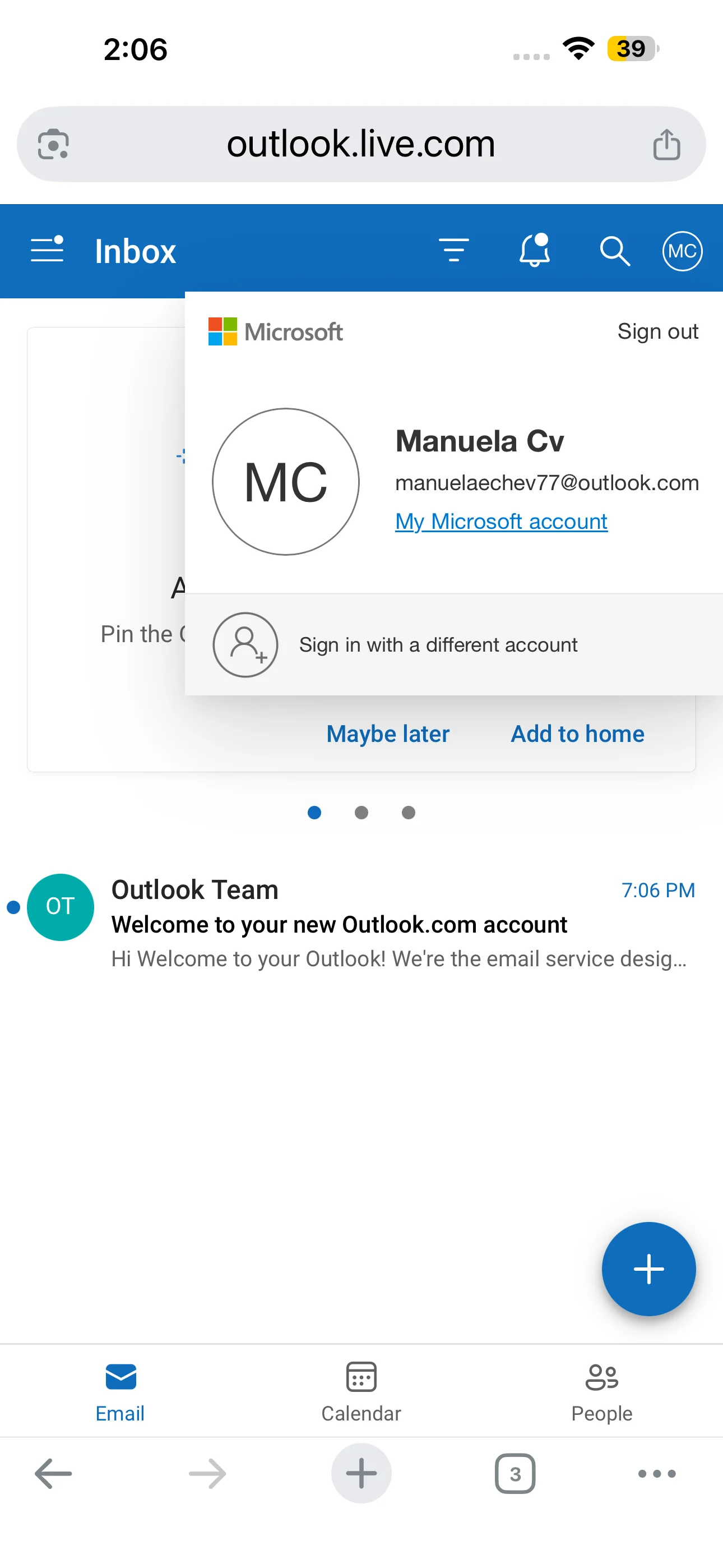Screen dimensions: 723x1568
Task: Choose Sign in with a different account
Action: [453, 644]
